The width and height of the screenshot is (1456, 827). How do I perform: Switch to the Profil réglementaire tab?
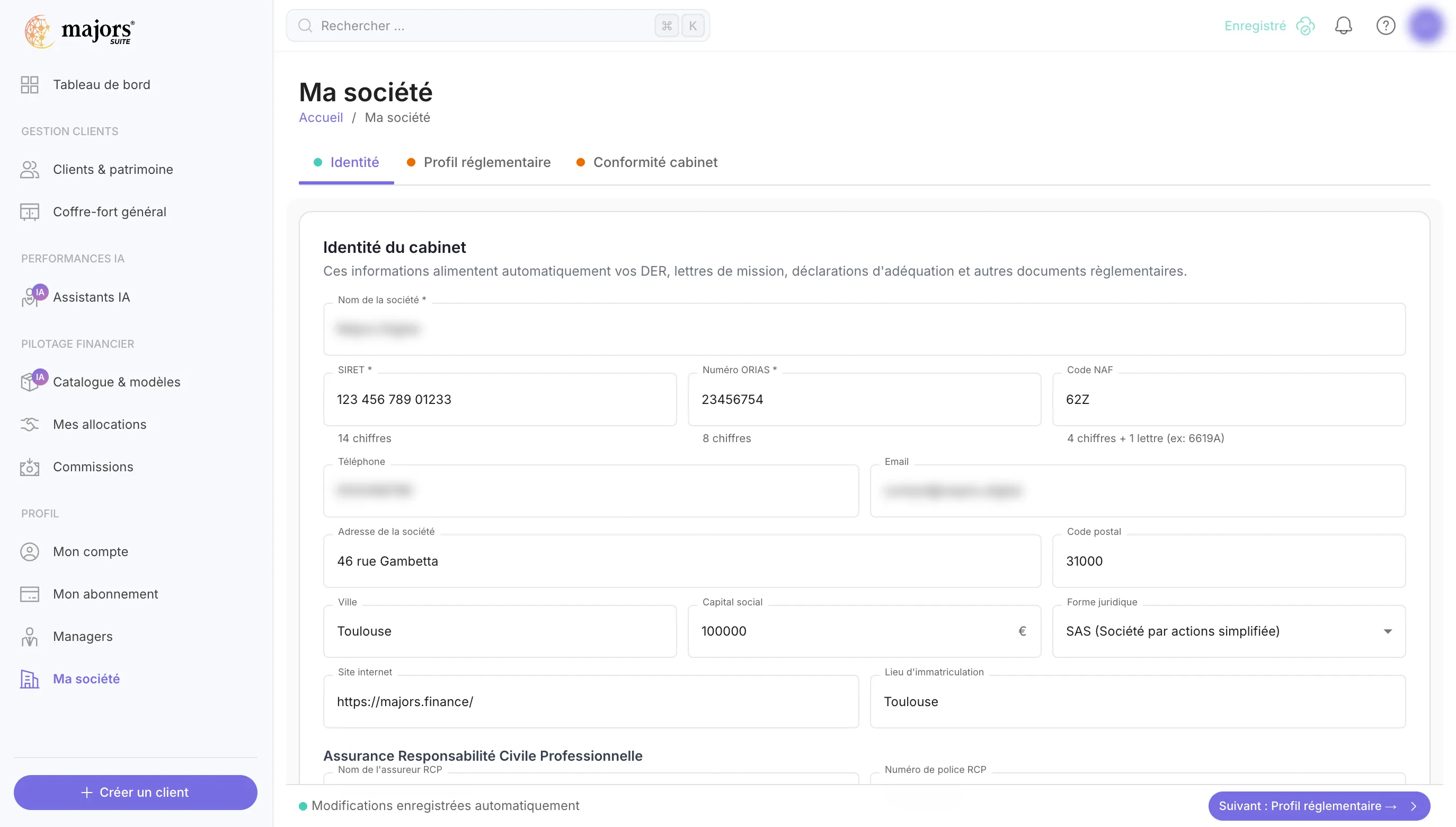click(x=478, y=162)
